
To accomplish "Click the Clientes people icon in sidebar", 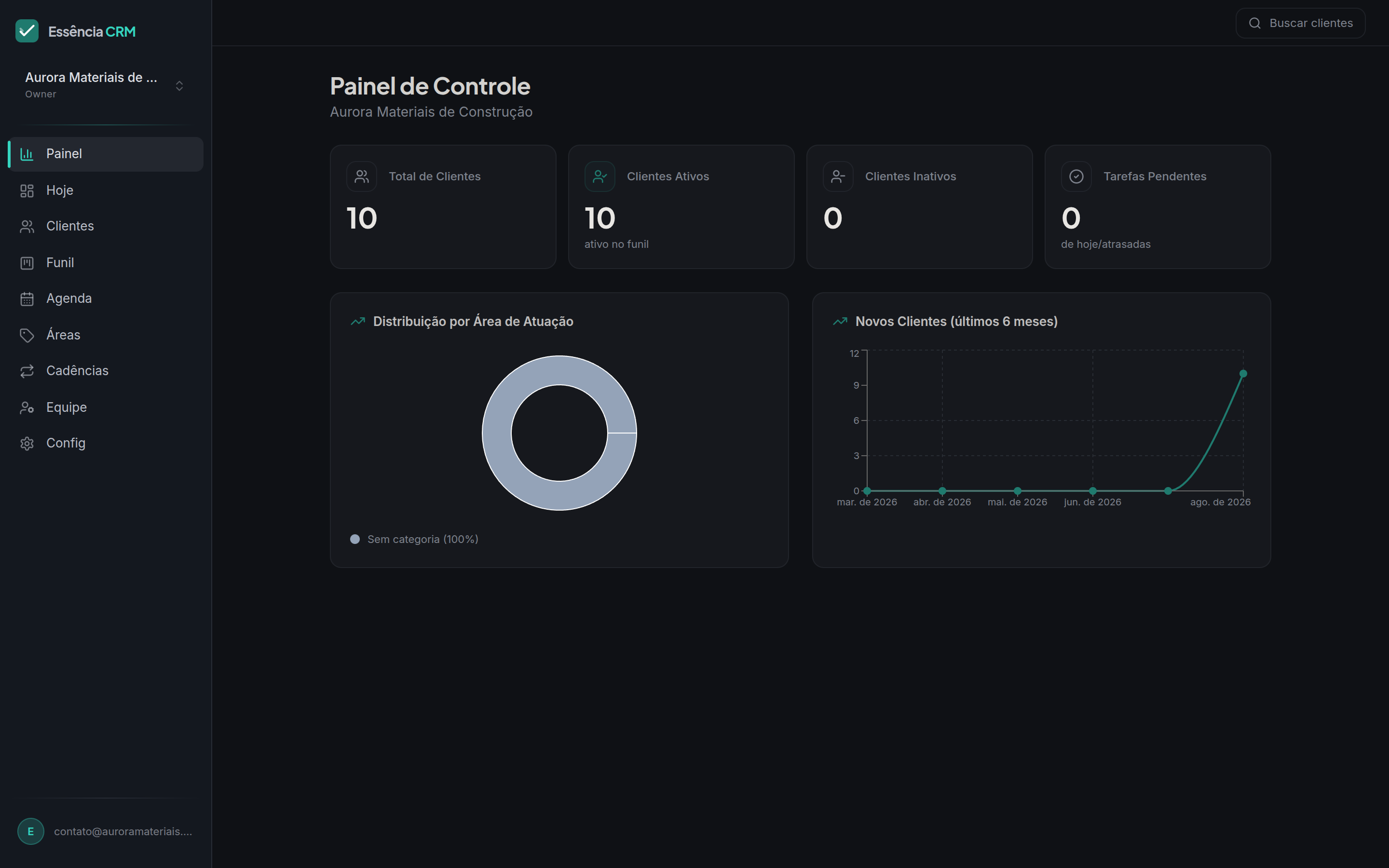I will (27, 226).
